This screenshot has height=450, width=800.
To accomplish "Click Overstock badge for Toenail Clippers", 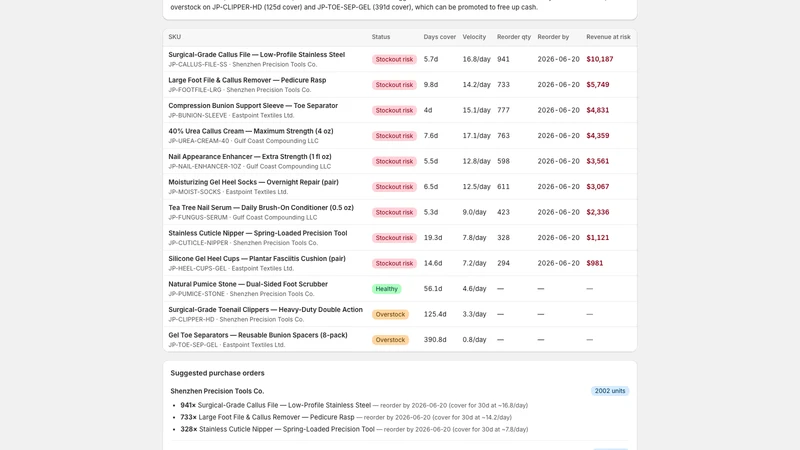I will click(x=390, y=314).
